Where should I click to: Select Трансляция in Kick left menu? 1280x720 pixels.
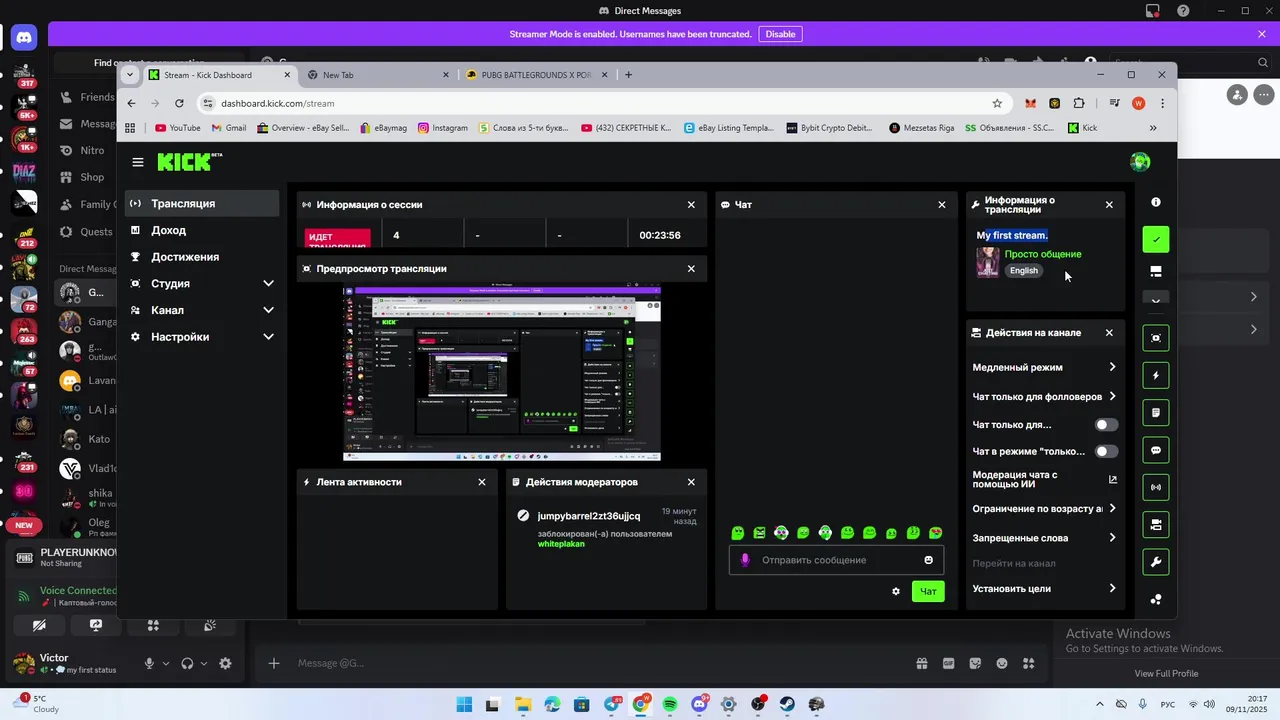click(x=202, y=203)
